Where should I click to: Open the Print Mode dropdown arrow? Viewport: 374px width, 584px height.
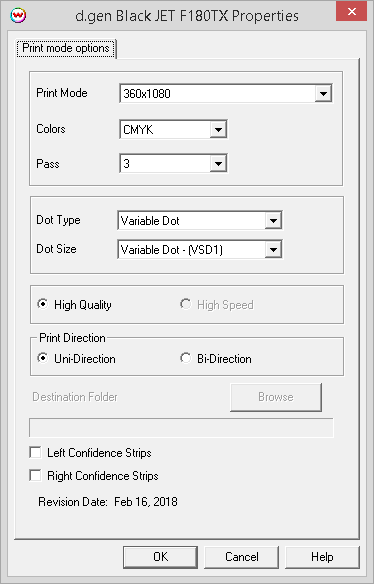tap(323, 93)
